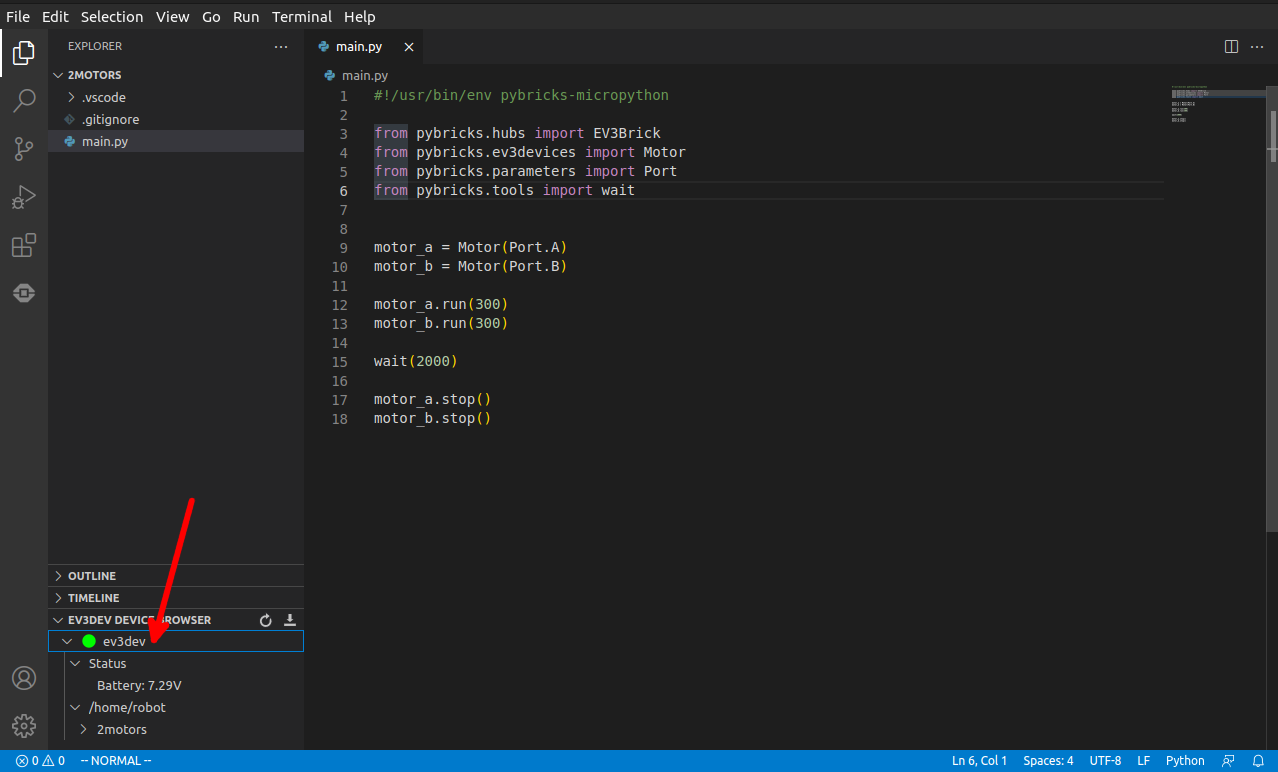Viewport: 1278px width, 772px height.
Task: Open the Run and Debug view
Action: pos(24,197)
